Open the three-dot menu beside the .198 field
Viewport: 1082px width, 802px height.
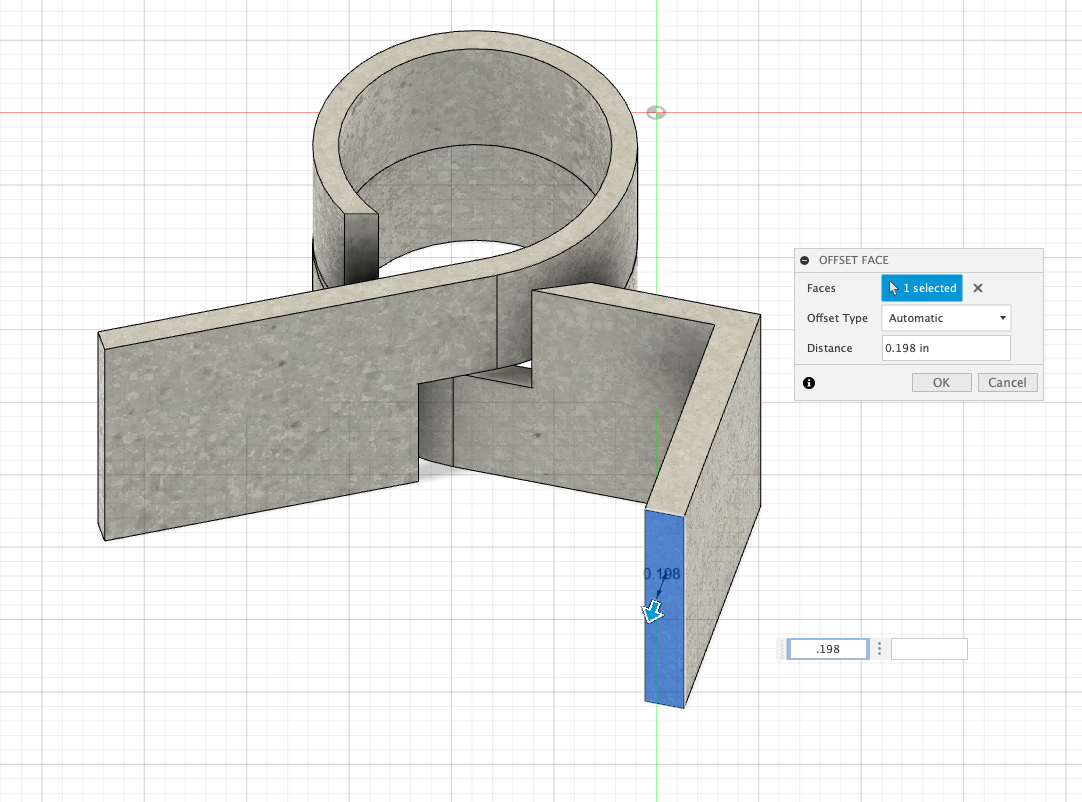click(x=879, y=649)
